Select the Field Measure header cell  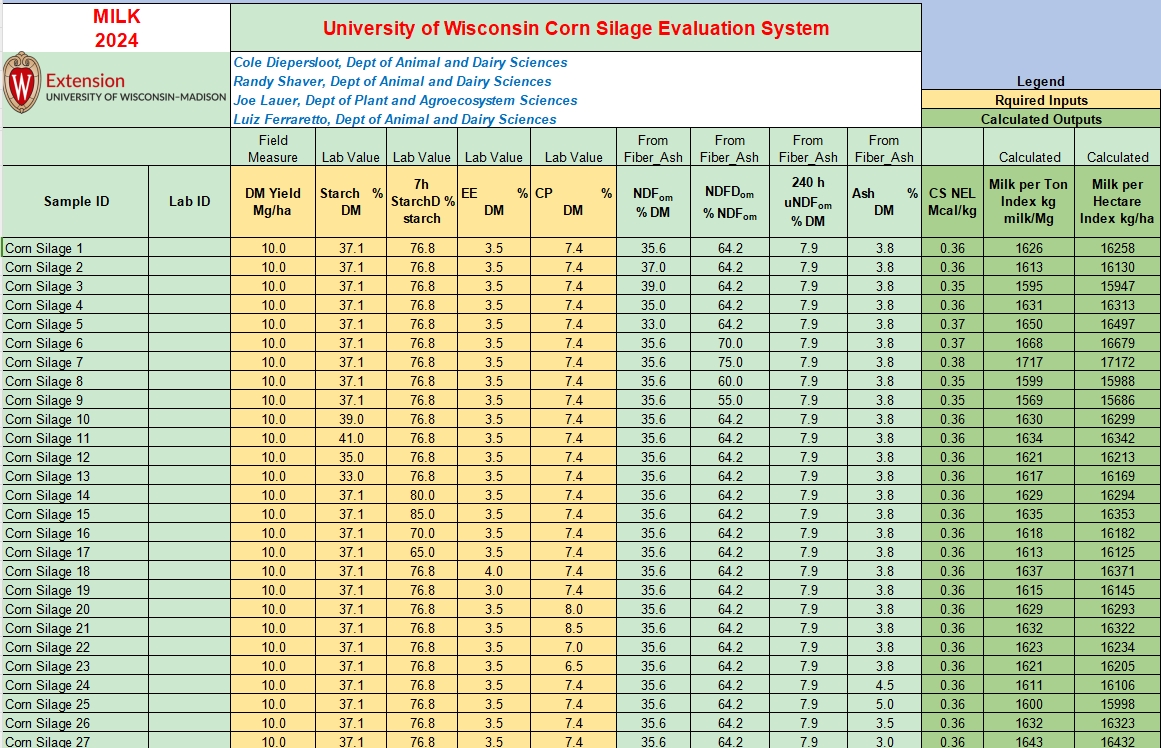[273, 148]
